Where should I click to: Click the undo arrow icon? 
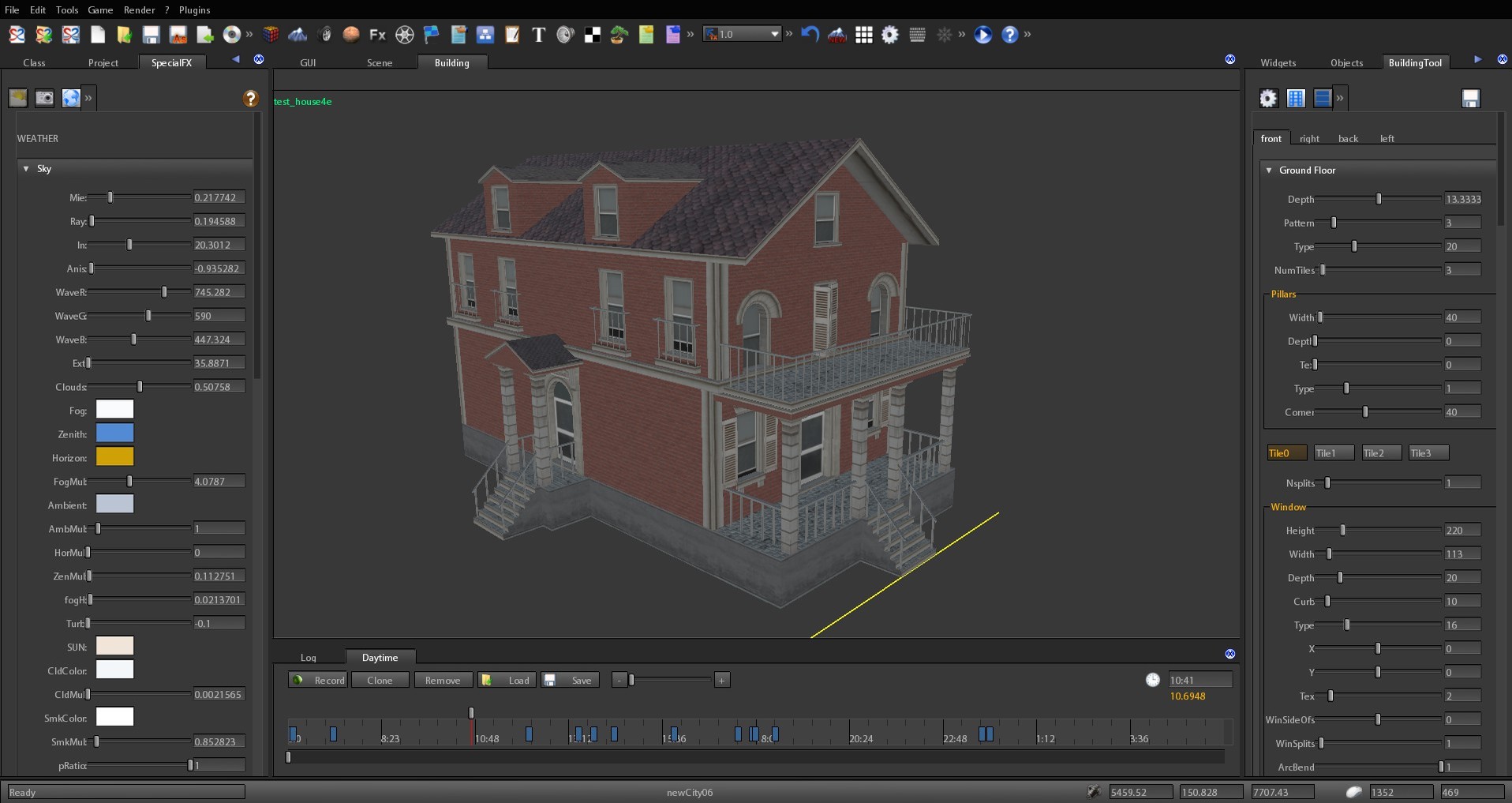coord(809,34)
